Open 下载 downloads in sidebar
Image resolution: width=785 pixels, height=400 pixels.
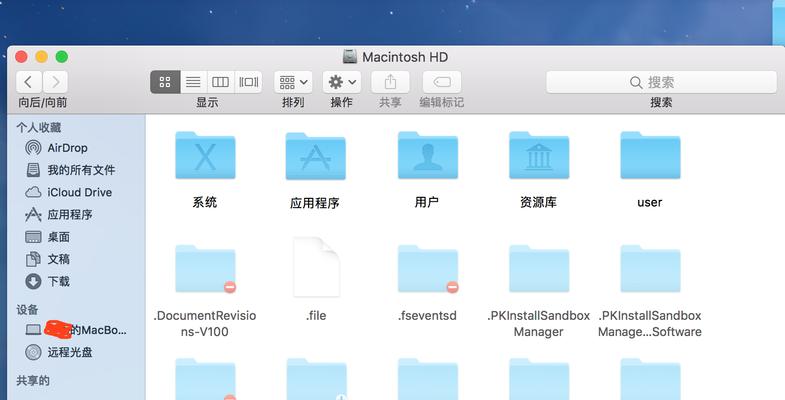coord(58,281)
